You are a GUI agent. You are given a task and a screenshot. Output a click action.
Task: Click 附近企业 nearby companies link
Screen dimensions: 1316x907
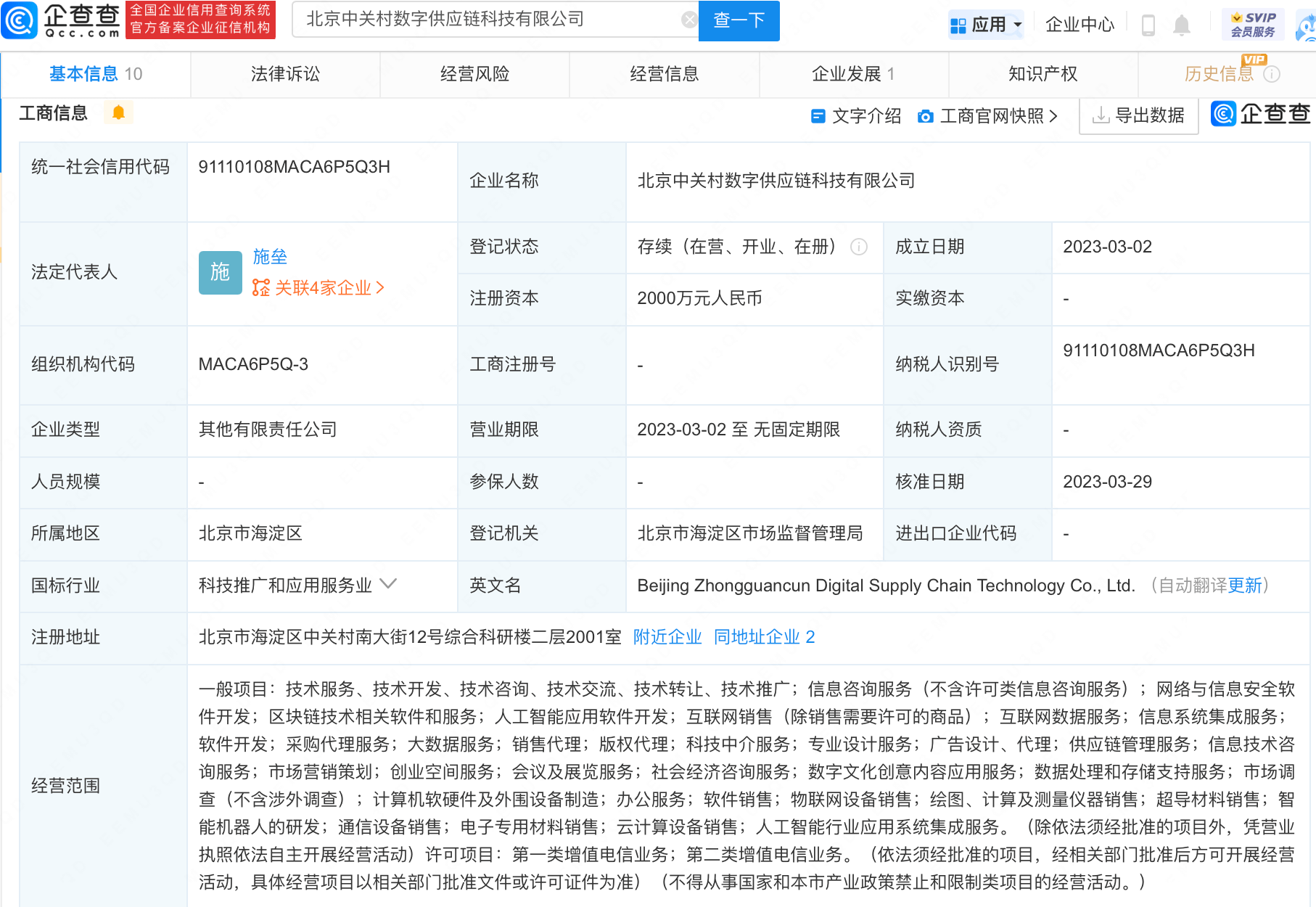667,637
